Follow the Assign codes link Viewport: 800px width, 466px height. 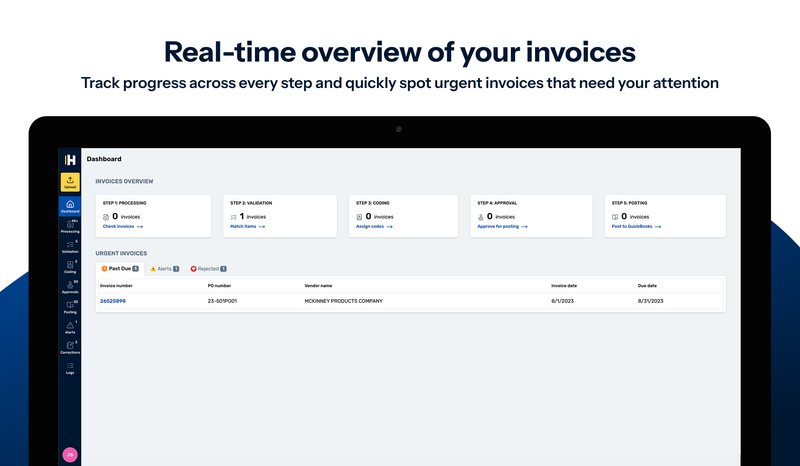pos(374,226)
